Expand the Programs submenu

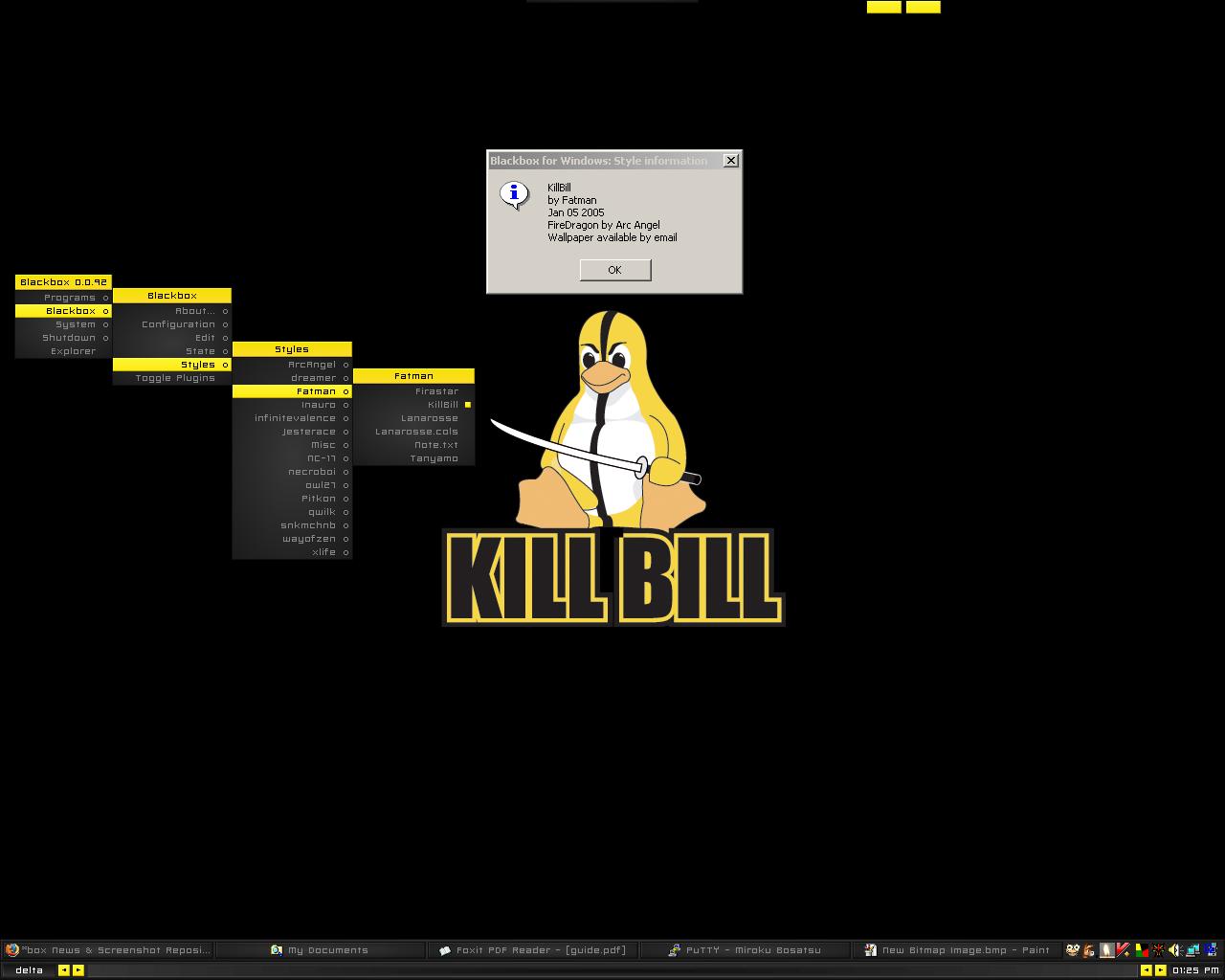click(70, 298)
